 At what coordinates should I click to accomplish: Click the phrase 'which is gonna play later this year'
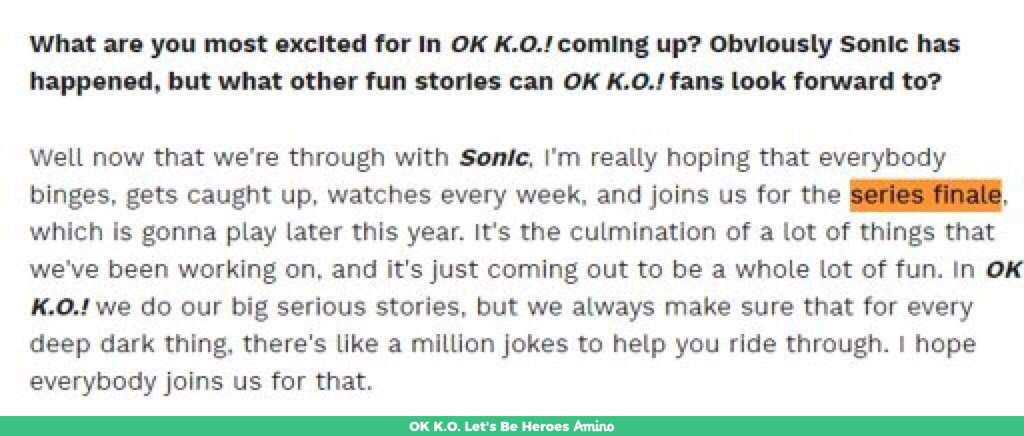coord(220,233)
